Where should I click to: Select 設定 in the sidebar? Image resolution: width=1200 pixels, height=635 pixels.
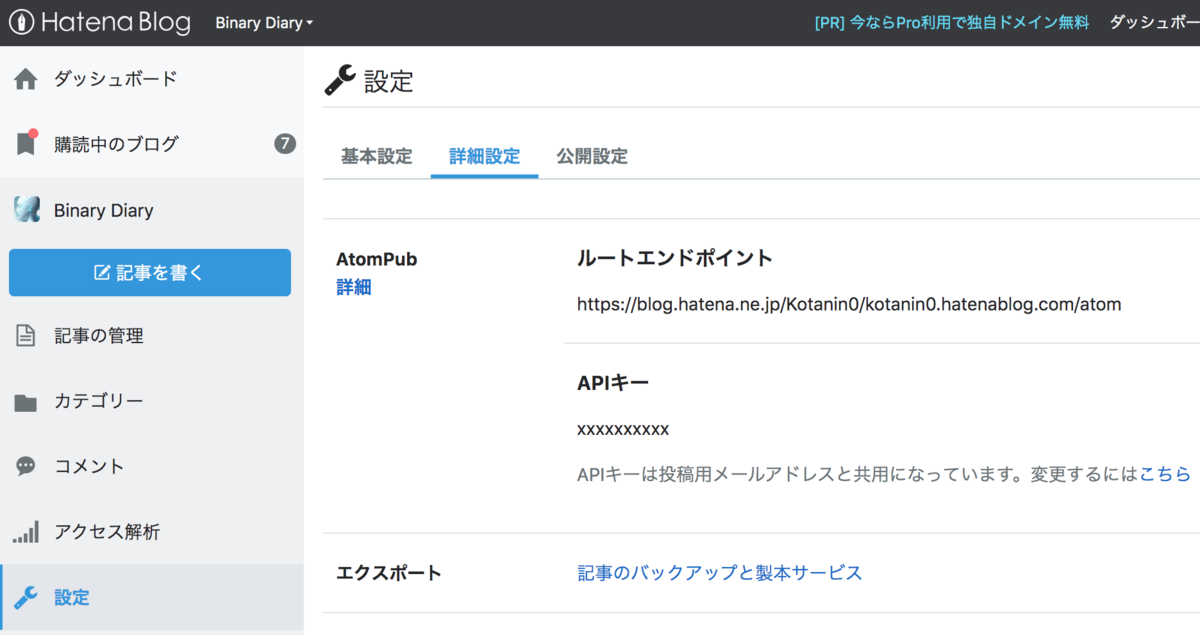click(x=152, y=598)
